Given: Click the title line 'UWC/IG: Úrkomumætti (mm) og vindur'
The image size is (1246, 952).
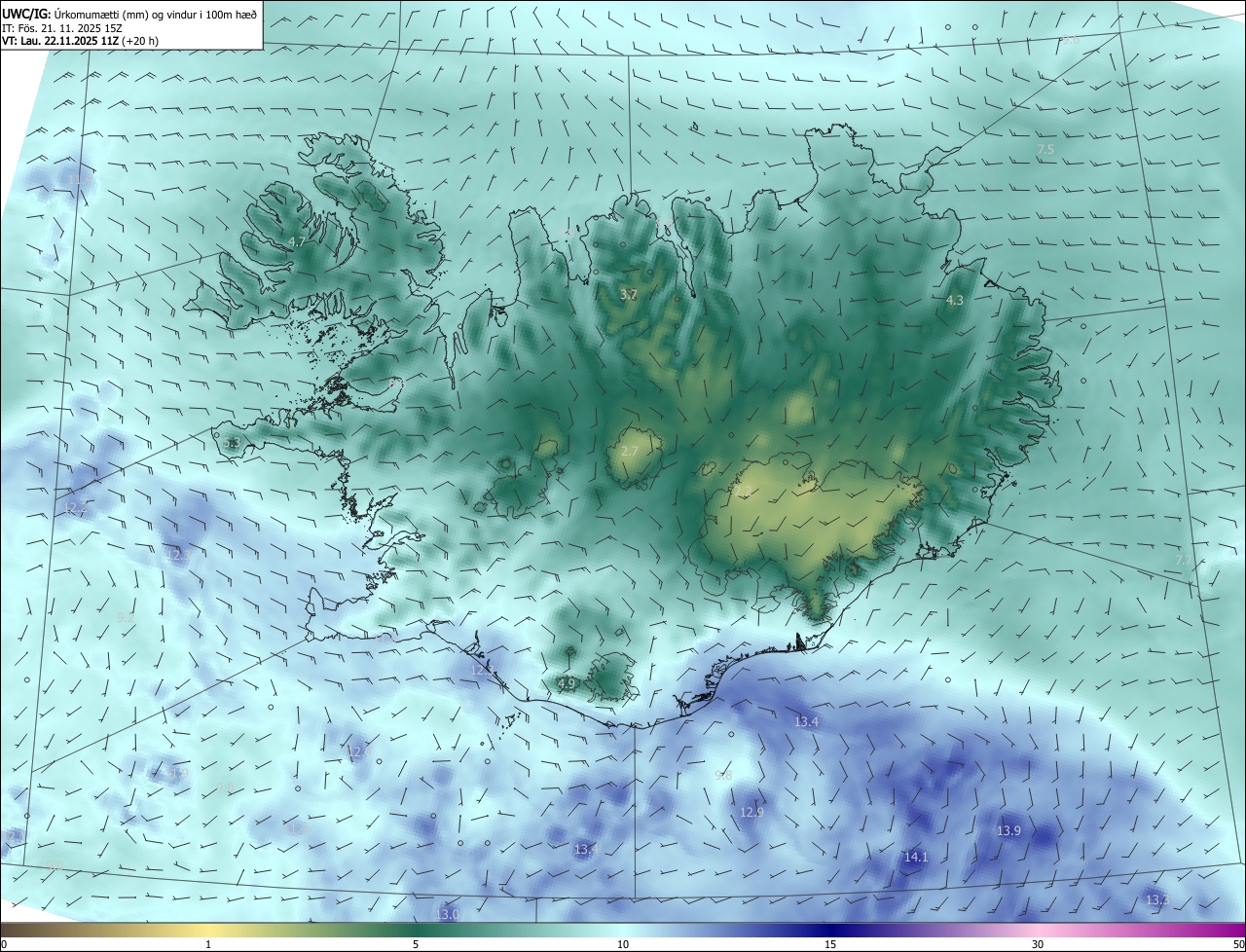Looking at the screenshot, I should point(128,14).
